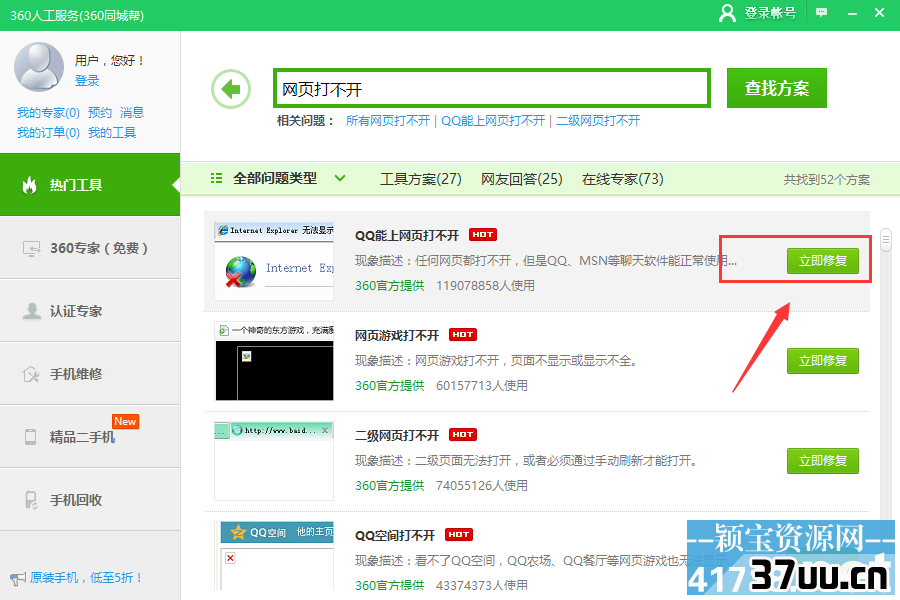
Task: Click the megaphone icon at bottom left
Action: [x=17, y=578]
